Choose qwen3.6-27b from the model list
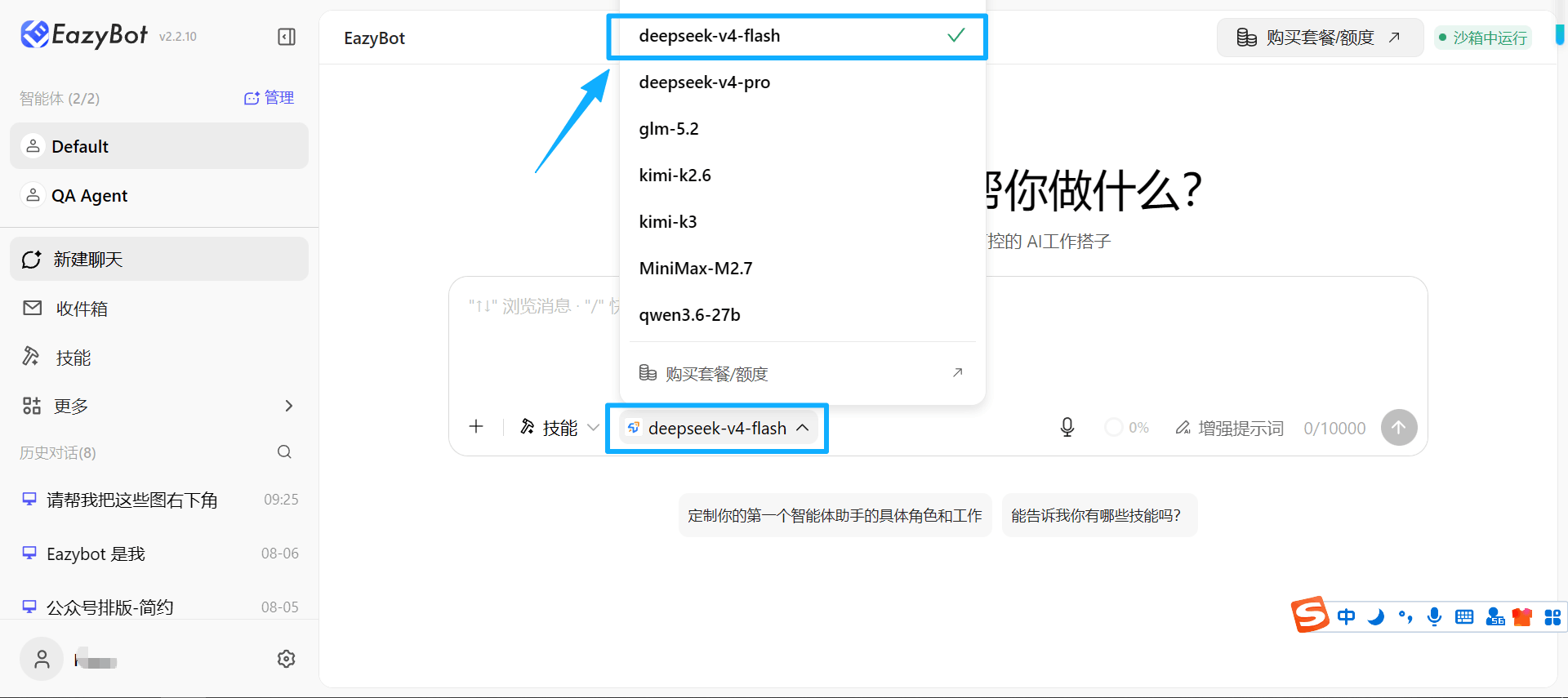The height and width of the screenshot is (698, 1568). (802, 315)
